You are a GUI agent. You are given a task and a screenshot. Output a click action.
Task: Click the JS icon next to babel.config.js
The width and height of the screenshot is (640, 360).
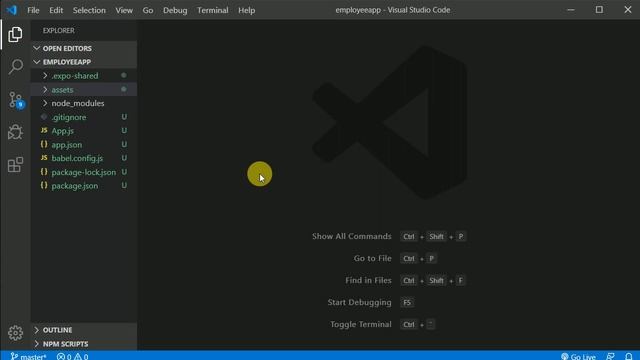click(44, 158)
